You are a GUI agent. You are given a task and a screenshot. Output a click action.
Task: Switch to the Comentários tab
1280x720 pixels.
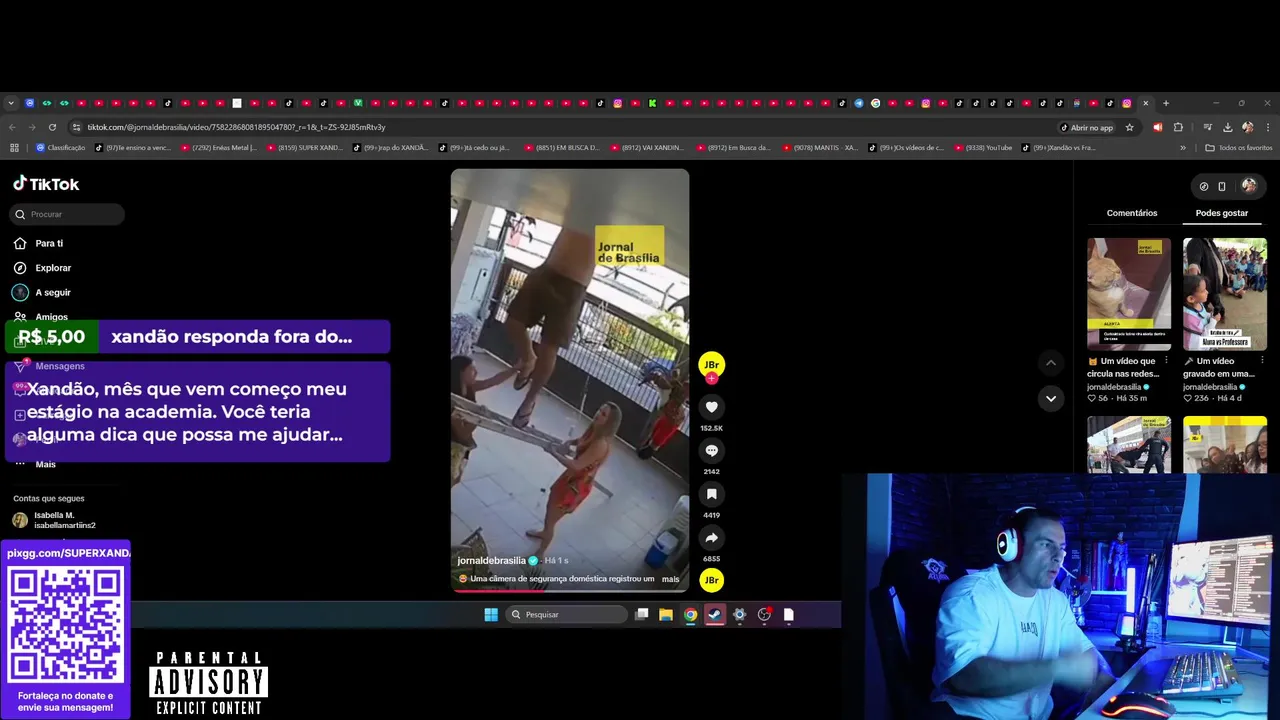[1132, 213]
